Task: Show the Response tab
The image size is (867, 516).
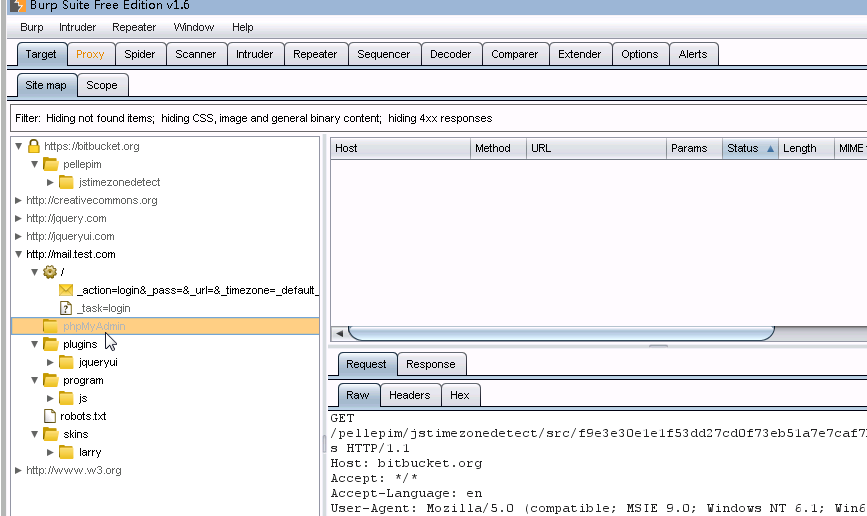Action: click(431, 364)
